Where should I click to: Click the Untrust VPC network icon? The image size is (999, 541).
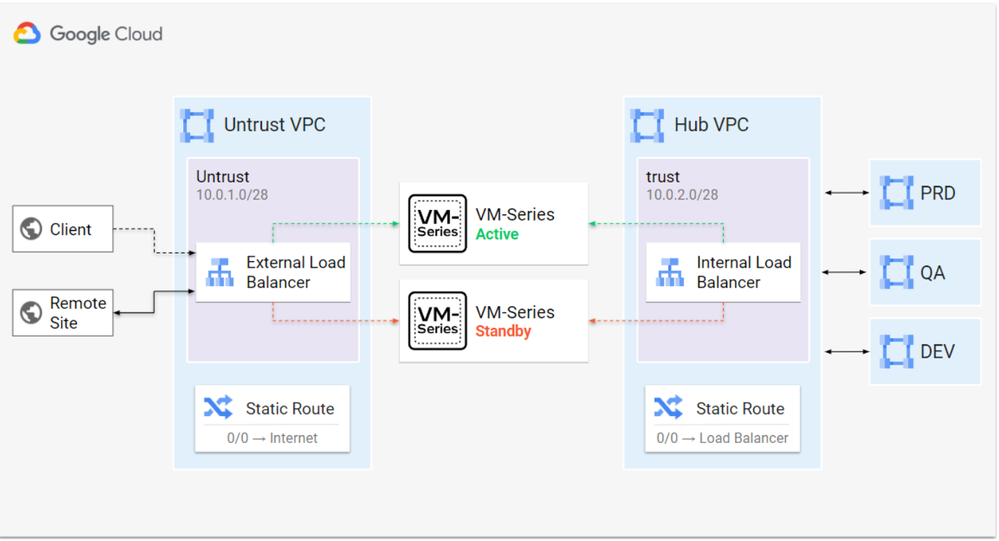pyautogui.click(x=197, y=125)
